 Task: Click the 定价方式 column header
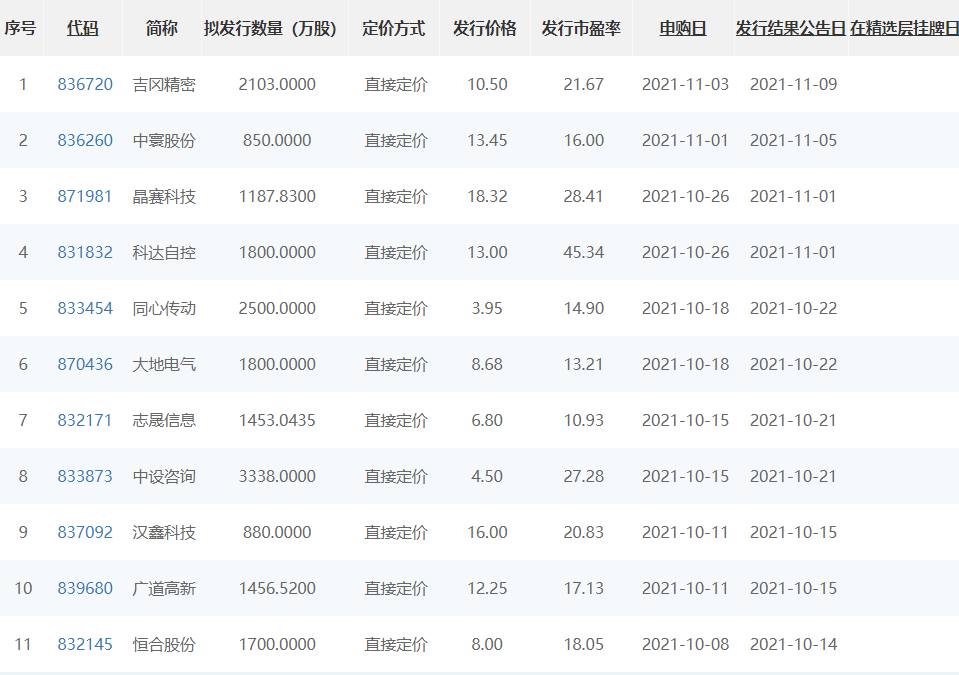pos(393,29)
